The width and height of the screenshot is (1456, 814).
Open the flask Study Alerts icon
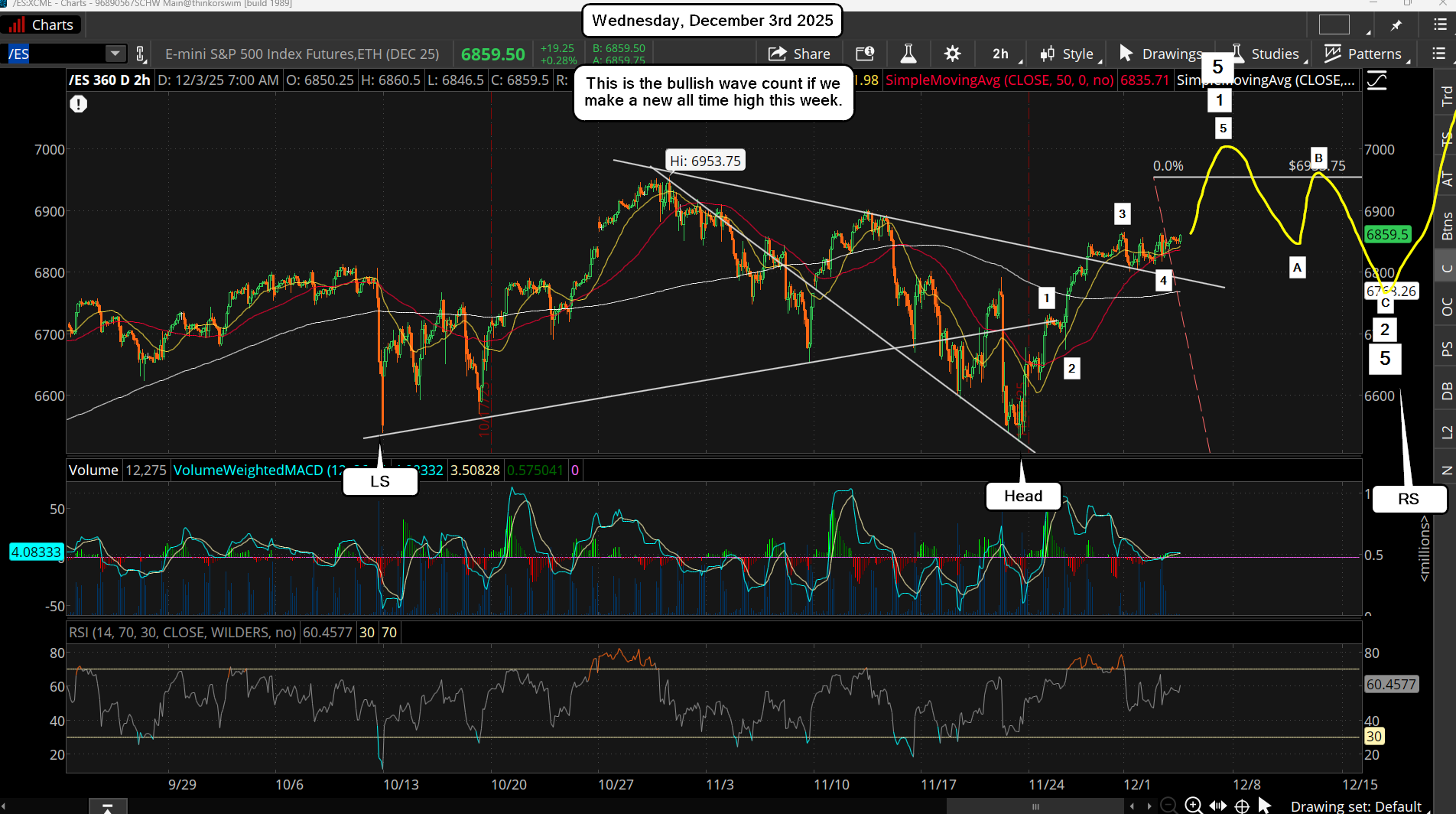(x=908, y=54)
